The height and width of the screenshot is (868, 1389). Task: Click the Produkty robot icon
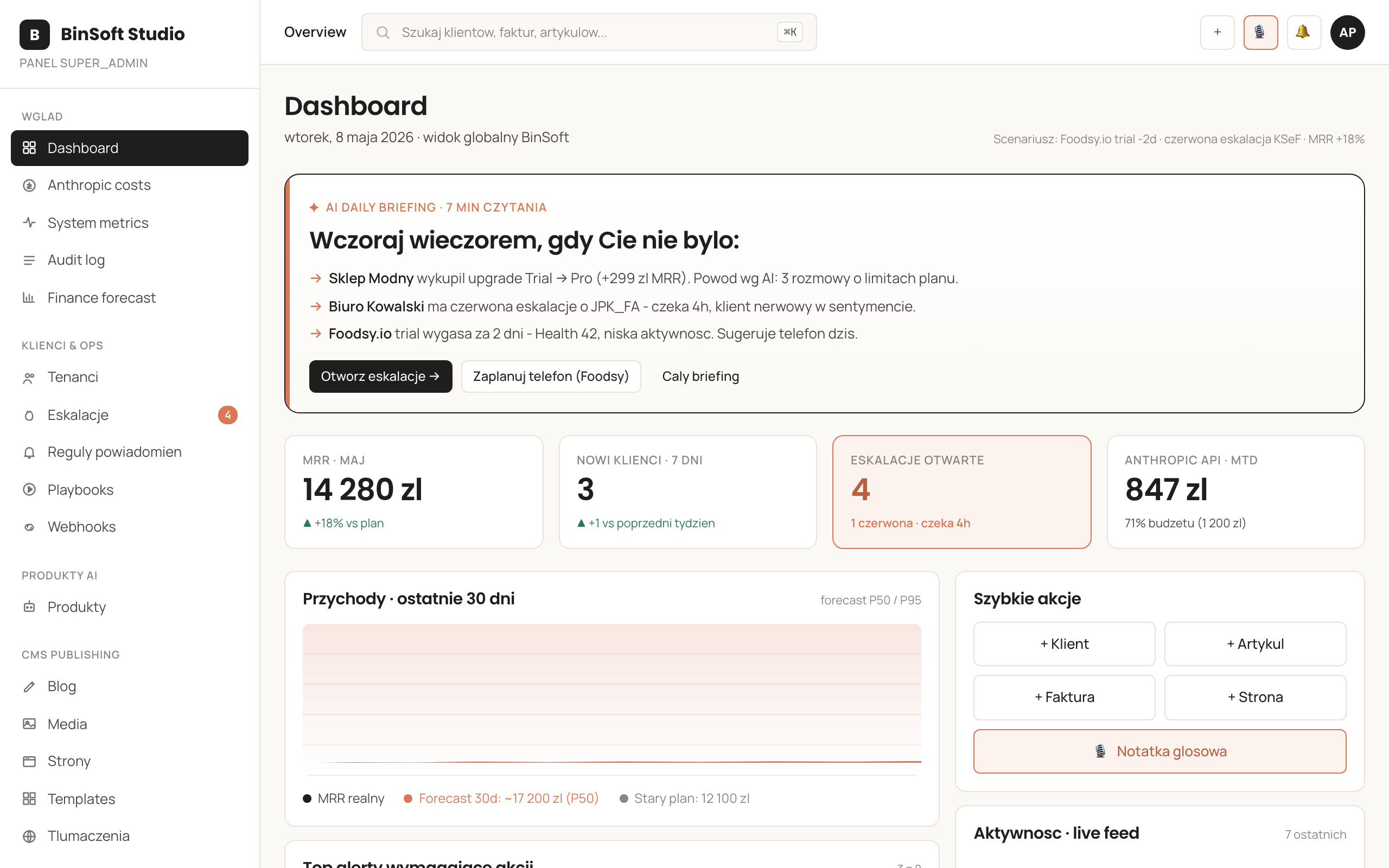click(29, 607)
